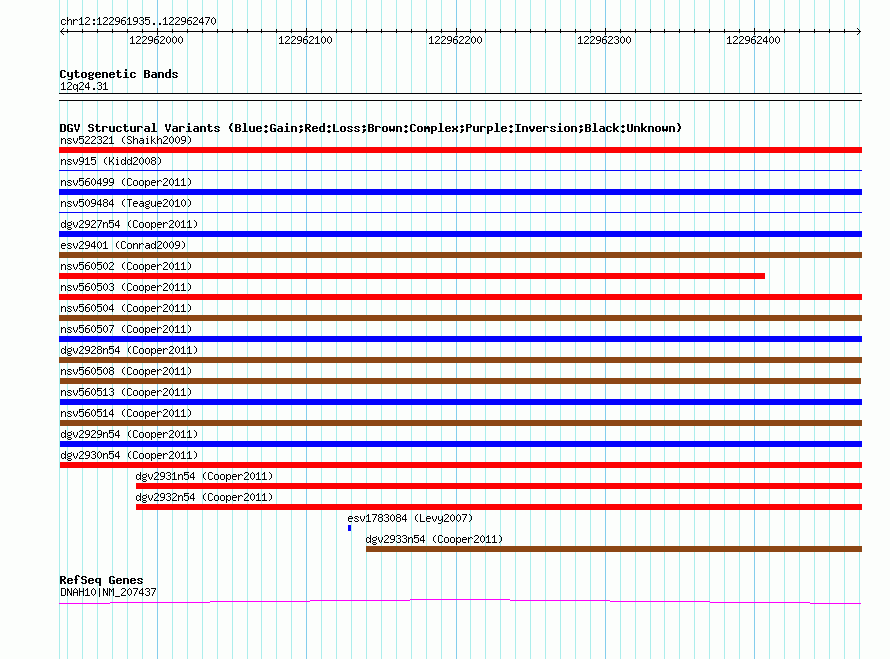Click the blue nsv560507 gain bar

pyautogui.click(x=460, y=339)
